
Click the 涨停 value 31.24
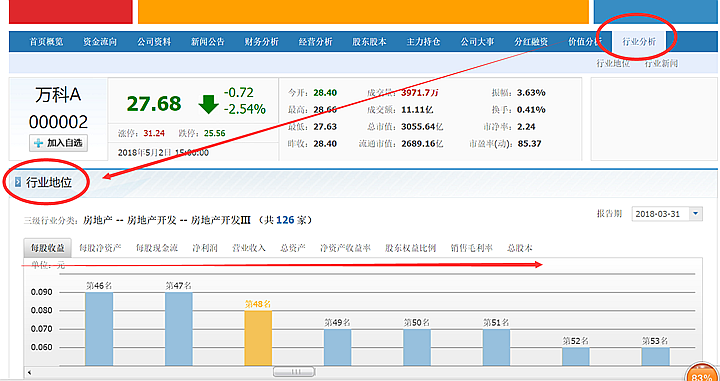pos(154,134)
